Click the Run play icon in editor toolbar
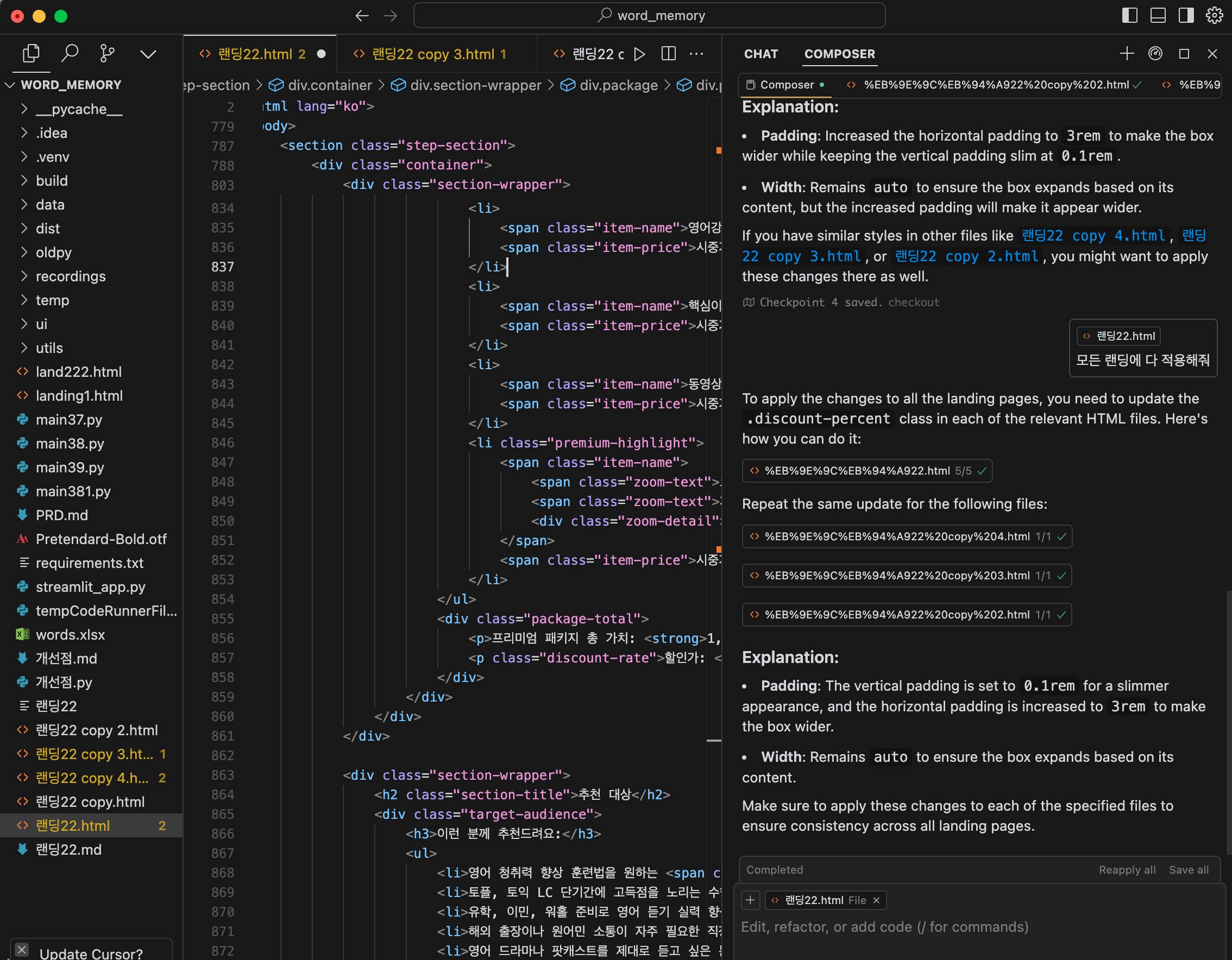The image size is (1232, 960). pos(639,54)
